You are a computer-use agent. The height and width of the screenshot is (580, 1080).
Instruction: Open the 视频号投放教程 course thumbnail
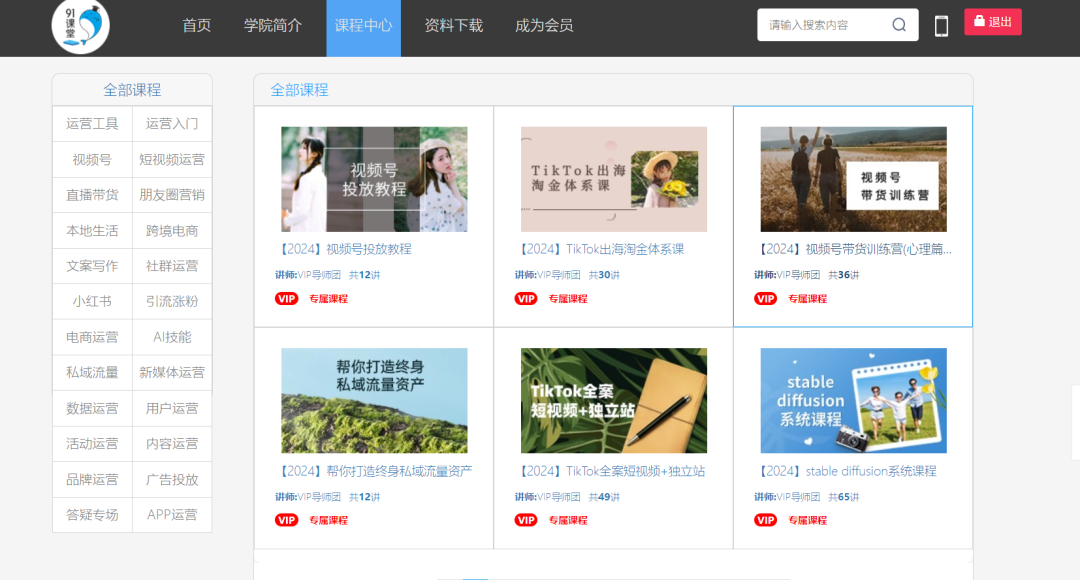coord(374,179)
